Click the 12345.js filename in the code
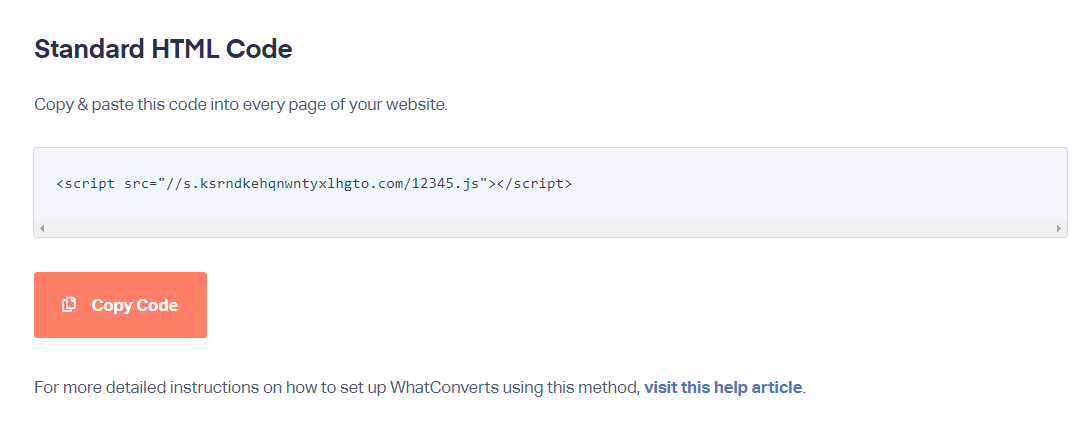The image size is (1089, 425). click(x=444, y=185)
